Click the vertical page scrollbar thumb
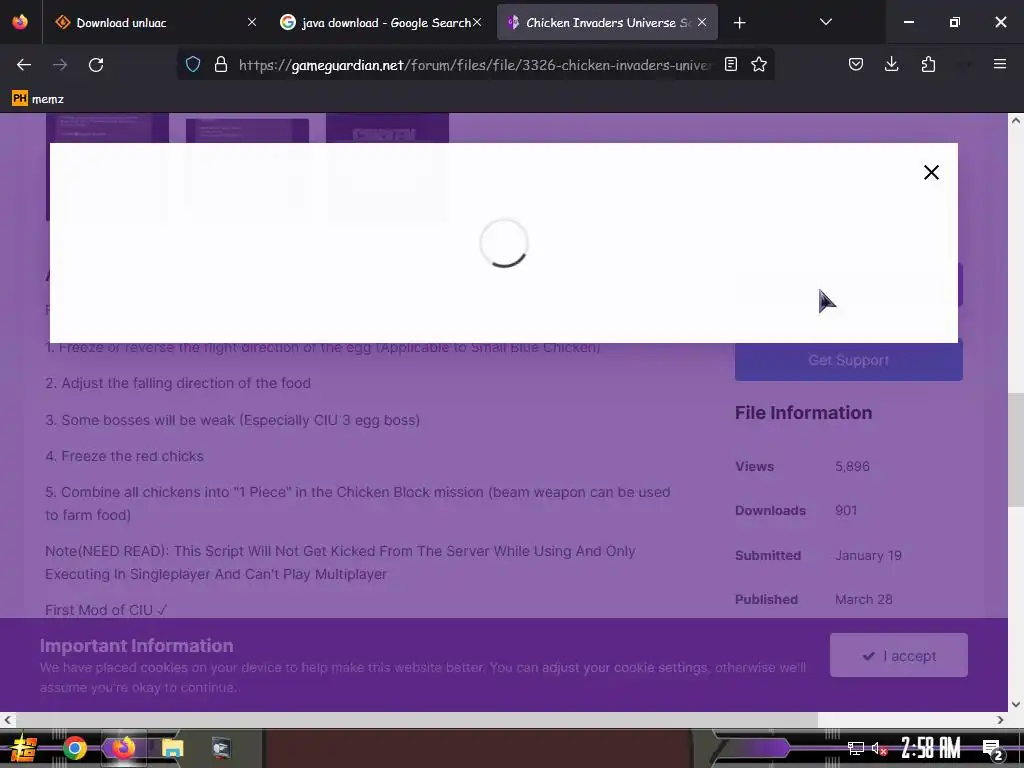1024x768 pixels. pyautogui.click(x=1016, y=449)
